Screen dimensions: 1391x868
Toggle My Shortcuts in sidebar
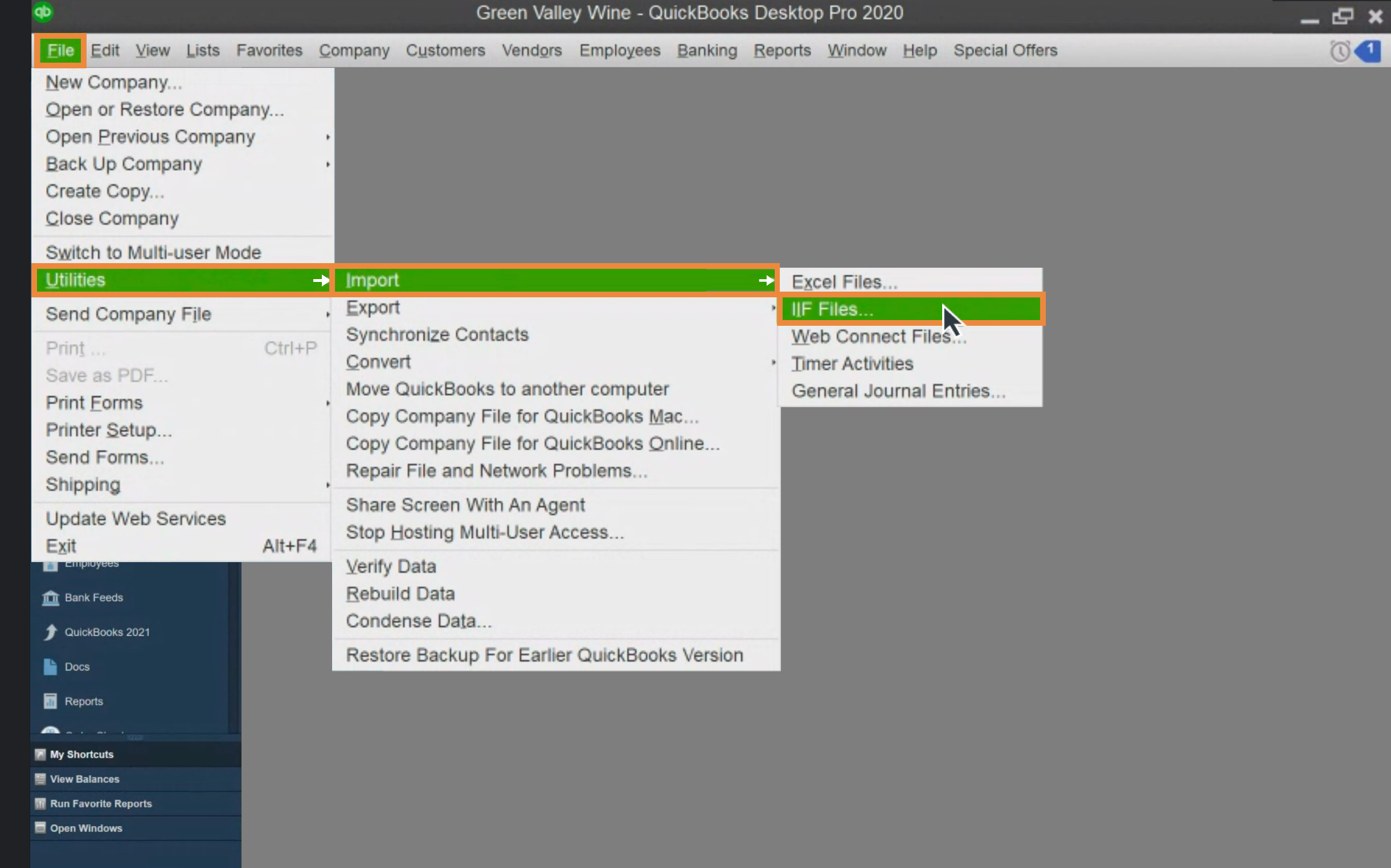[x=82, y=753]
